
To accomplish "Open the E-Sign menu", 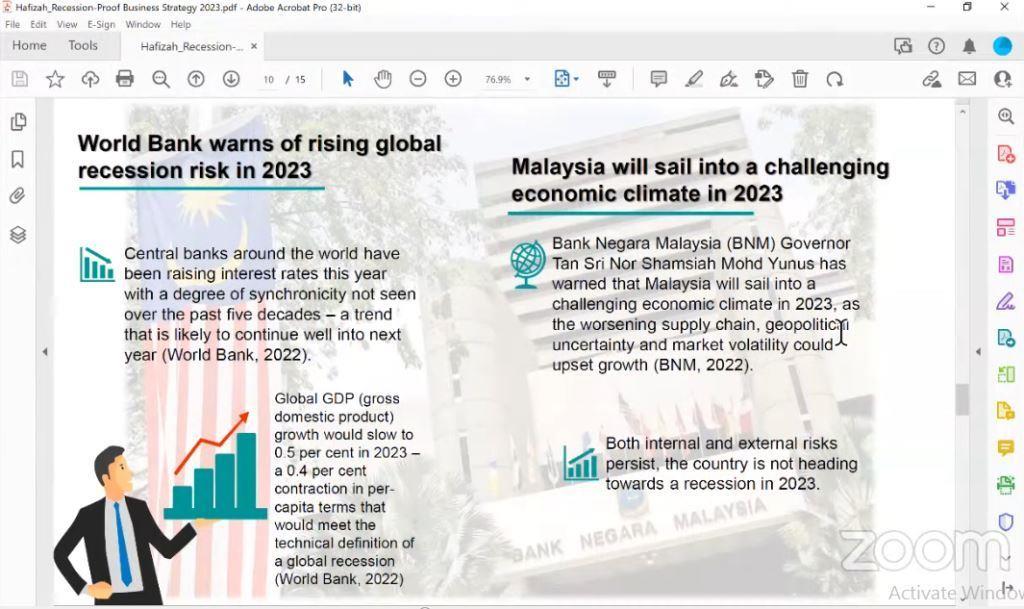I will pyautogui.click(x=101, y=24).
